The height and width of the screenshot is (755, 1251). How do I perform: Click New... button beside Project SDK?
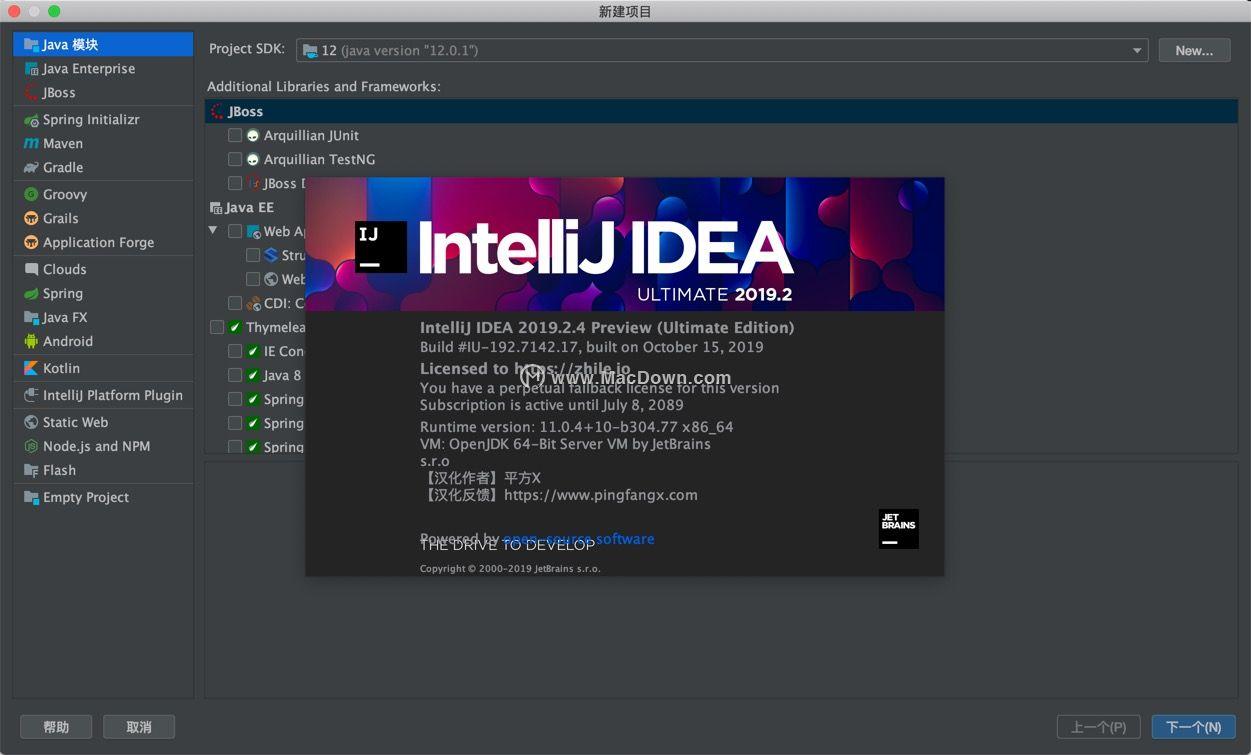[x=1194, y=50]
